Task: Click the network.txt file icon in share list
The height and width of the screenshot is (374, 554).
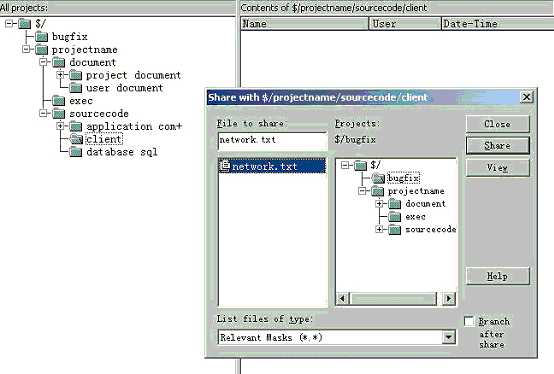Action: pyautogui.click(x=225, y=166)
